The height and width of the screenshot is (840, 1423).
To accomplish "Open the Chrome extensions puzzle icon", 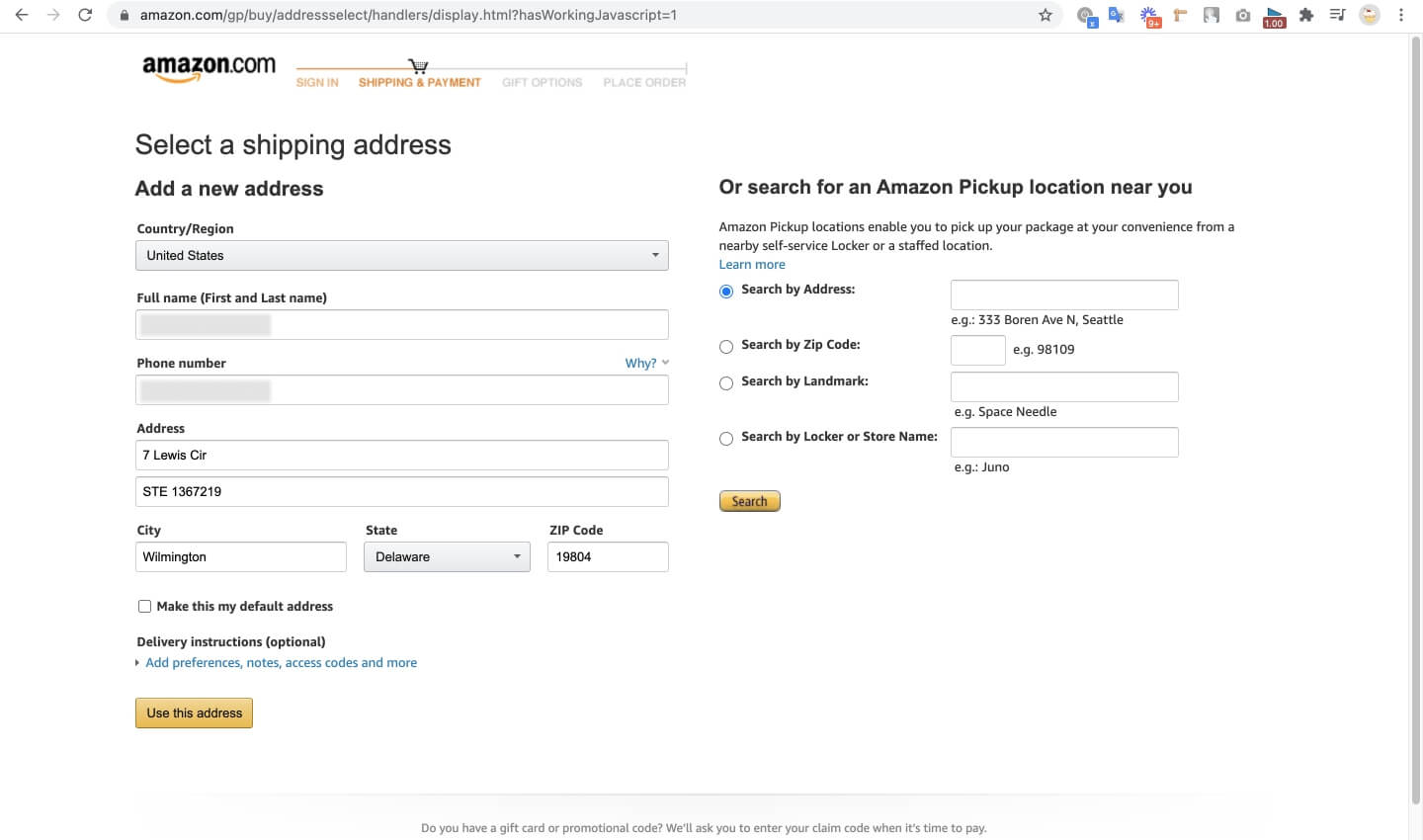I will point(1306,15).
